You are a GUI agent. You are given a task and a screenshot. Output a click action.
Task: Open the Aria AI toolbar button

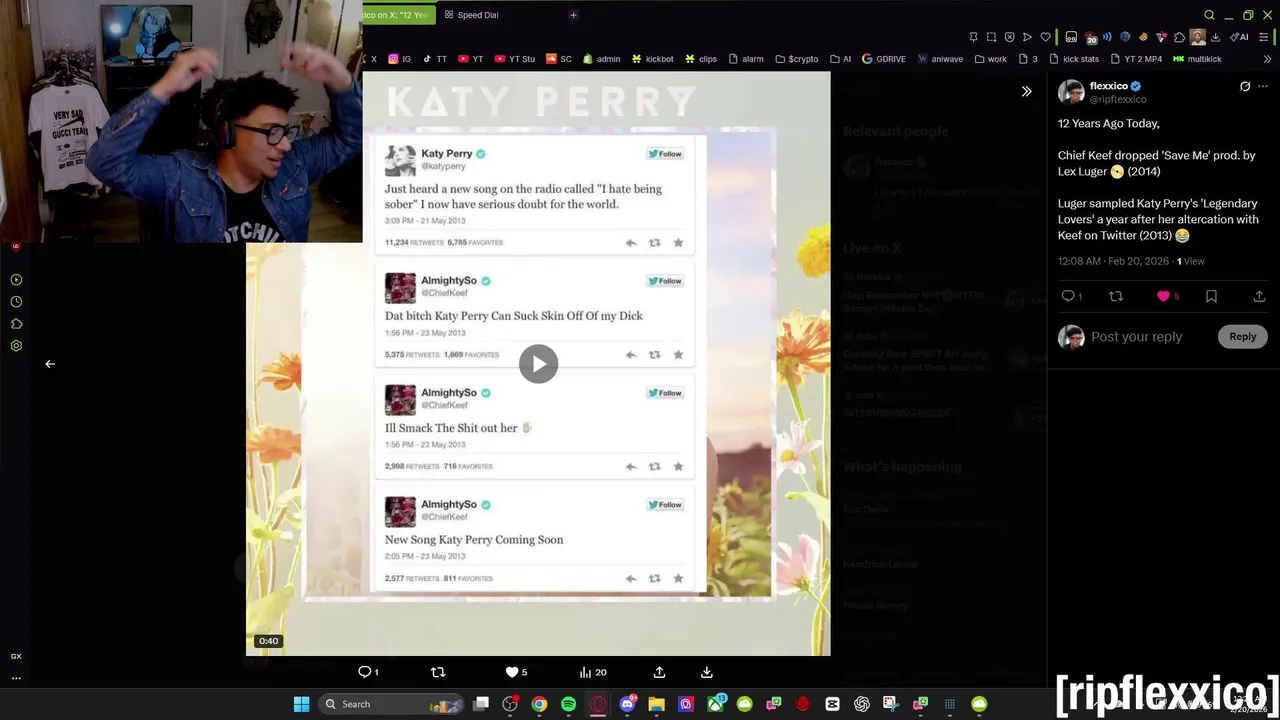tap(1239, 37)
